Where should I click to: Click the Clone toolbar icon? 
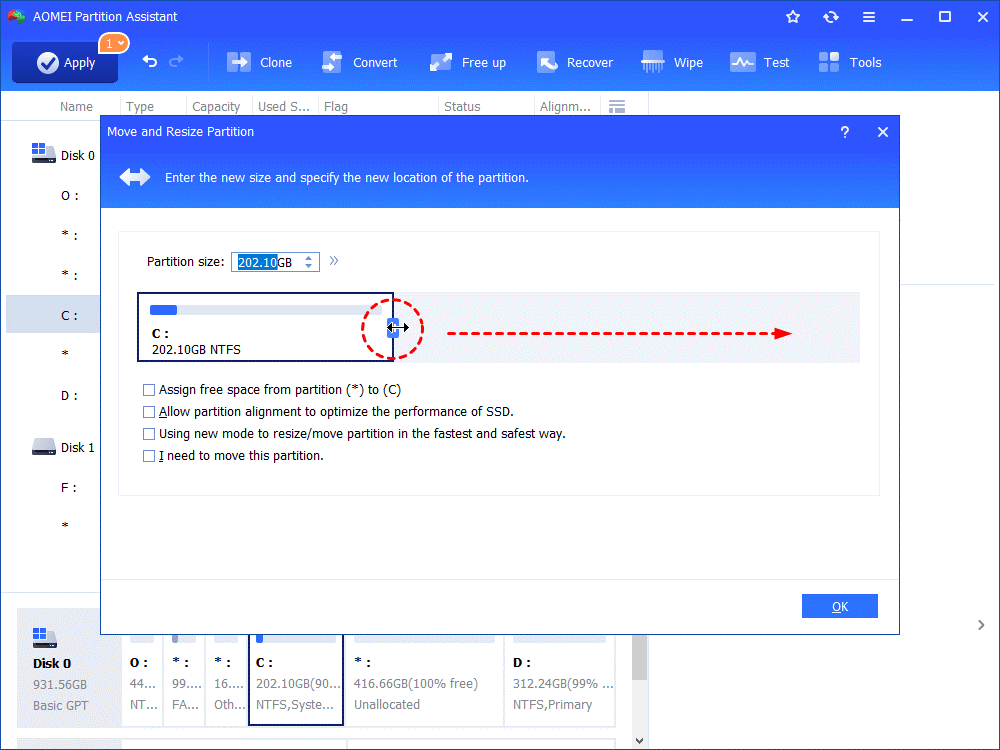point(240,62)
